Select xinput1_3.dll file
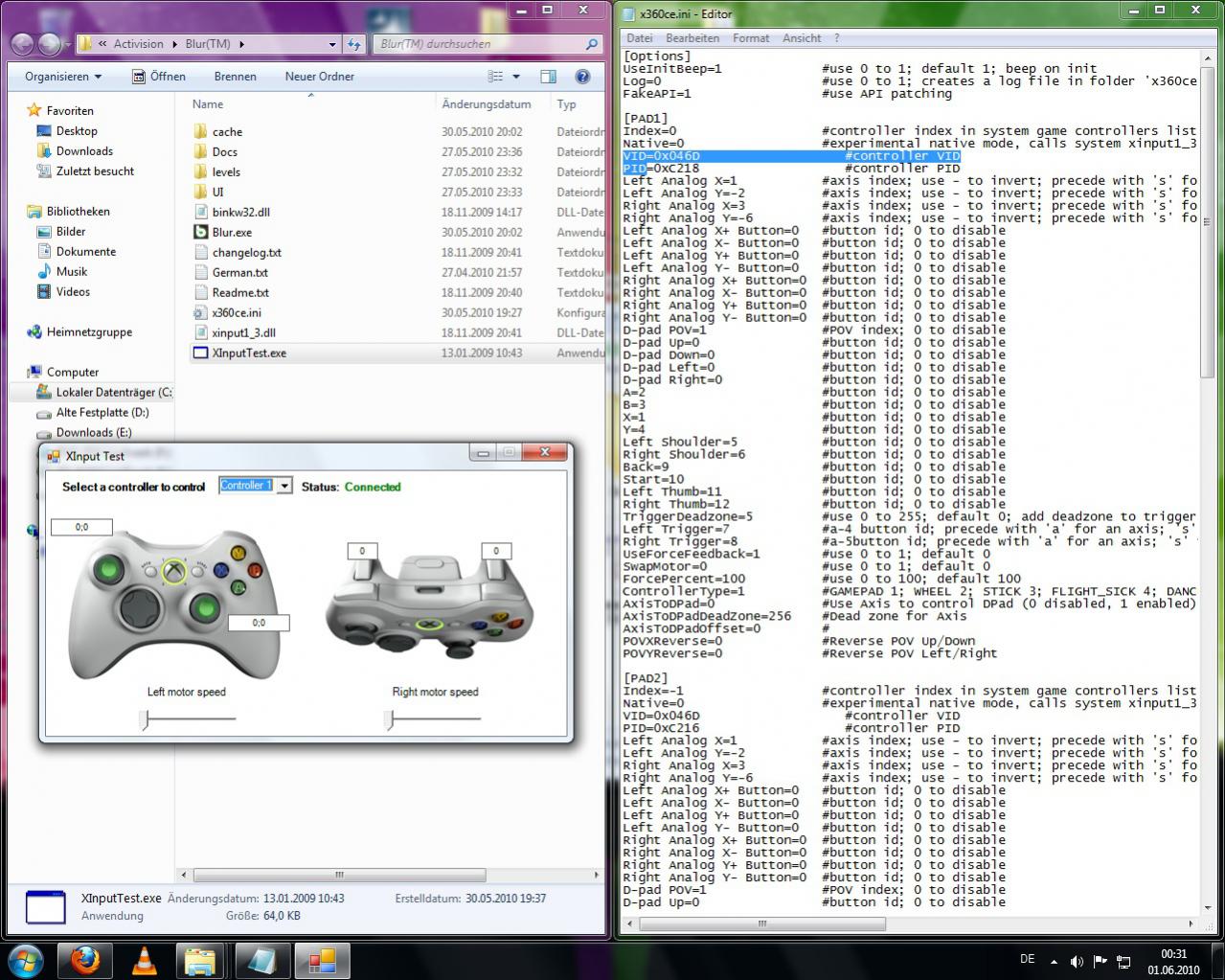 (x=243, y=333)
